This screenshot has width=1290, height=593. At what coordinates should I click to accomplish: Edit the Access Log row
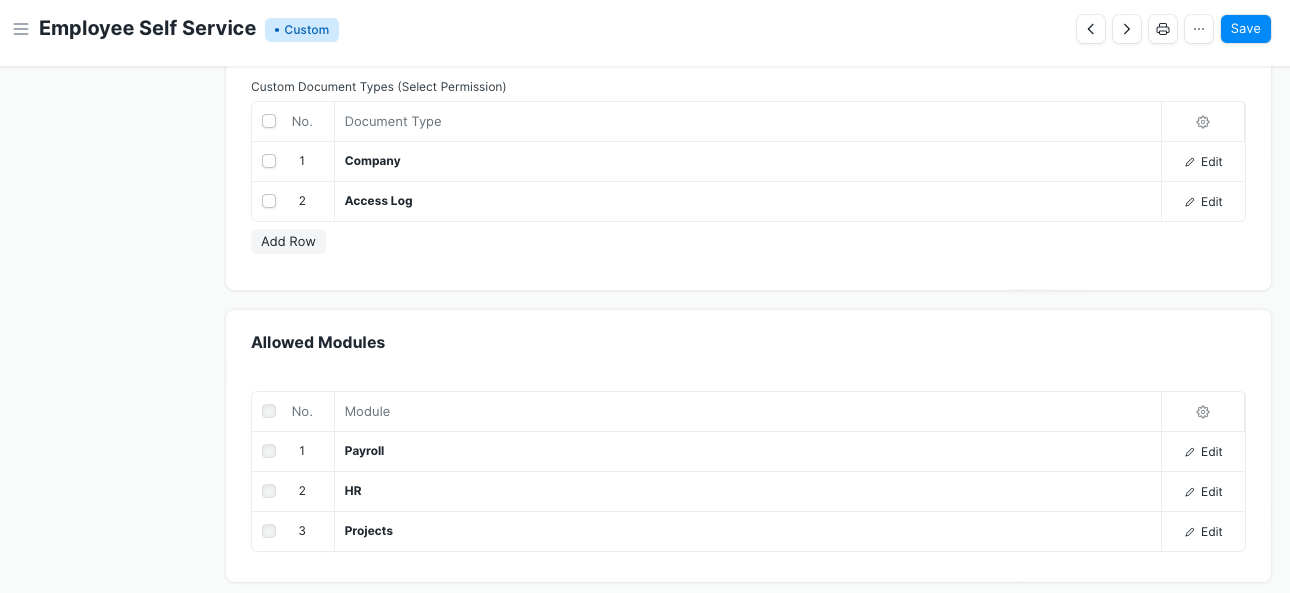click(x=1204, y=202)
